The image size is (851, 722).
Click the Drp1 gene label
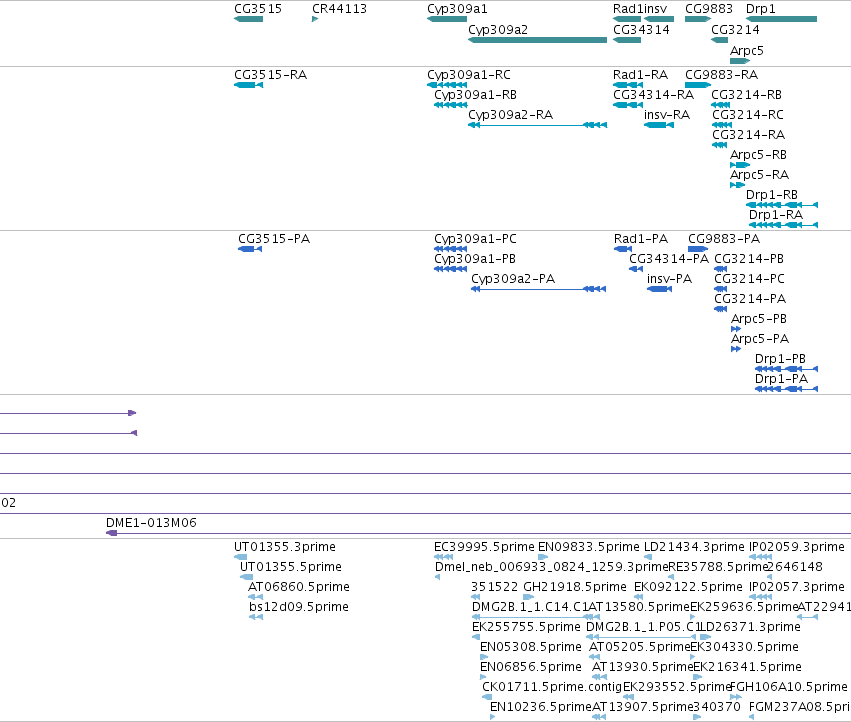coord(760,9)
